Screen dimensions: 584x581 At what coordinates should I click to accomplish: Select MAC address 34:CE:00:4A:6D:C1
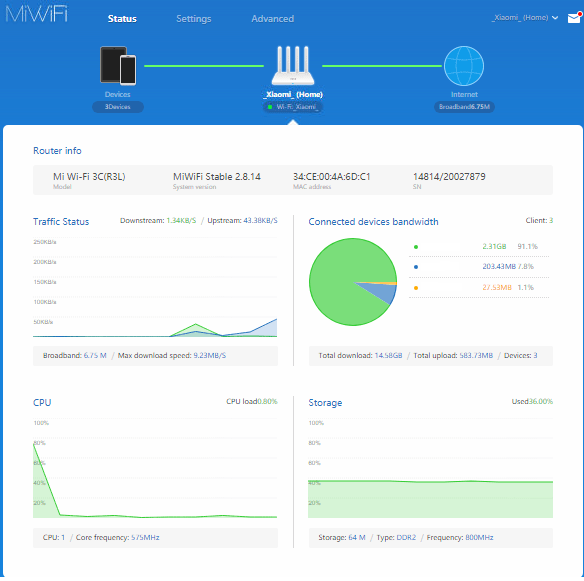click(x=331, y=177)
